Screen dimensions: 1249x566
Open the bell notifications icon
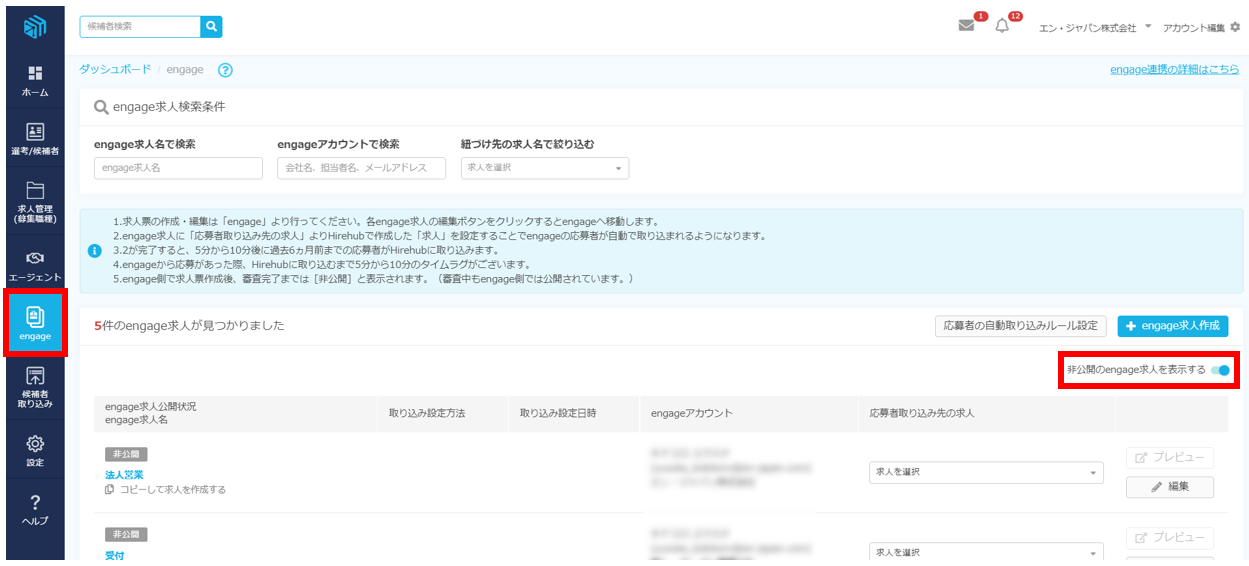(x=1002, y=26)
